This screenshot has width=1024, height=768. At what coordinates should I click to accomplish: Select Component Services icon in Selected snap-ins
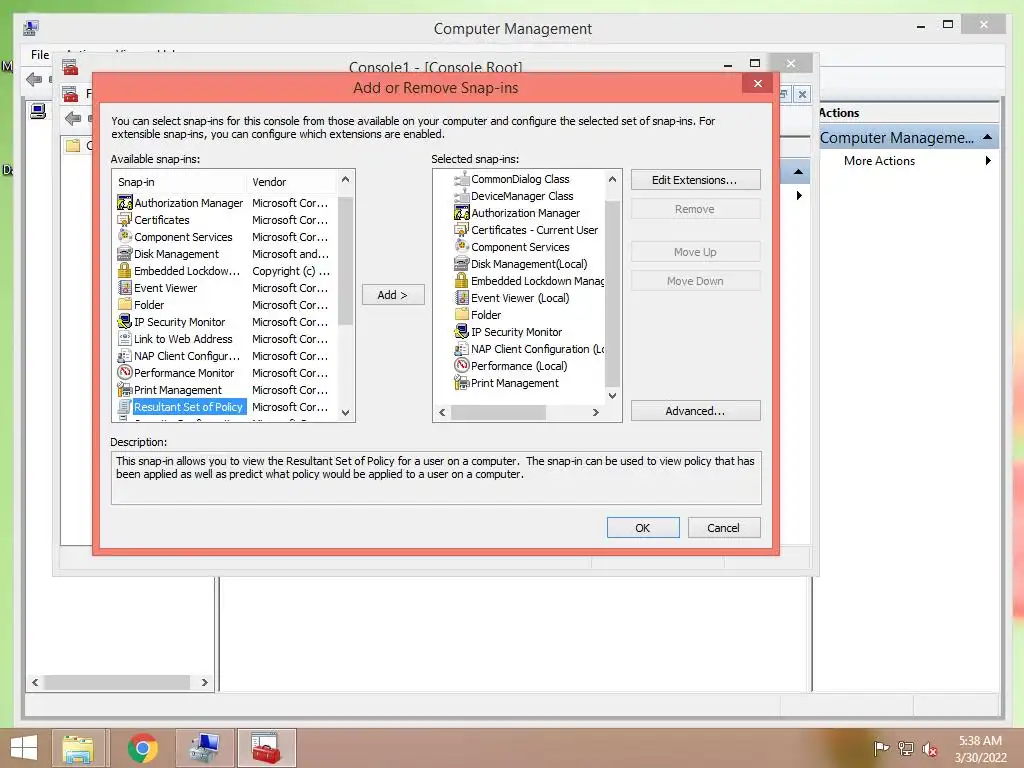pyautogui.click(x=462, y=247)
